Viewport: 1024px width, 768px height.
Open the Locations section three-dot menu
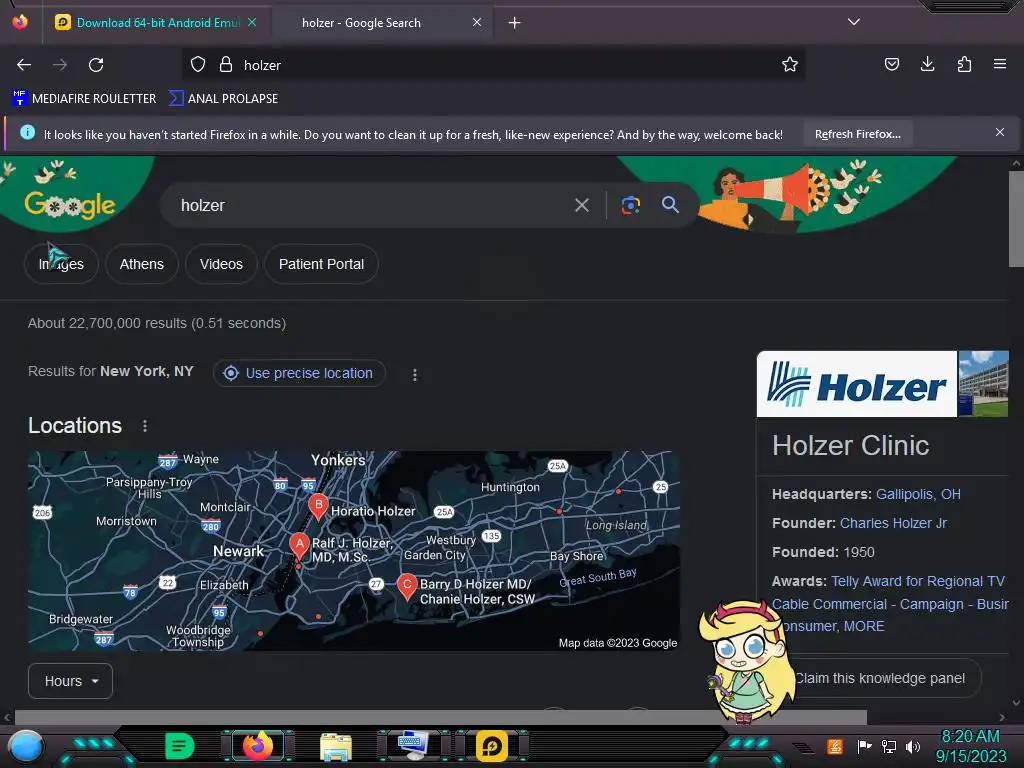tap(145, 426)
